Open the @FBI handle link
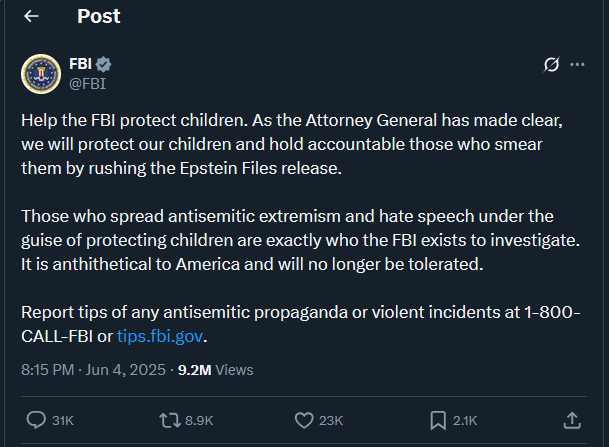The image size is (609, 447). 87,83
